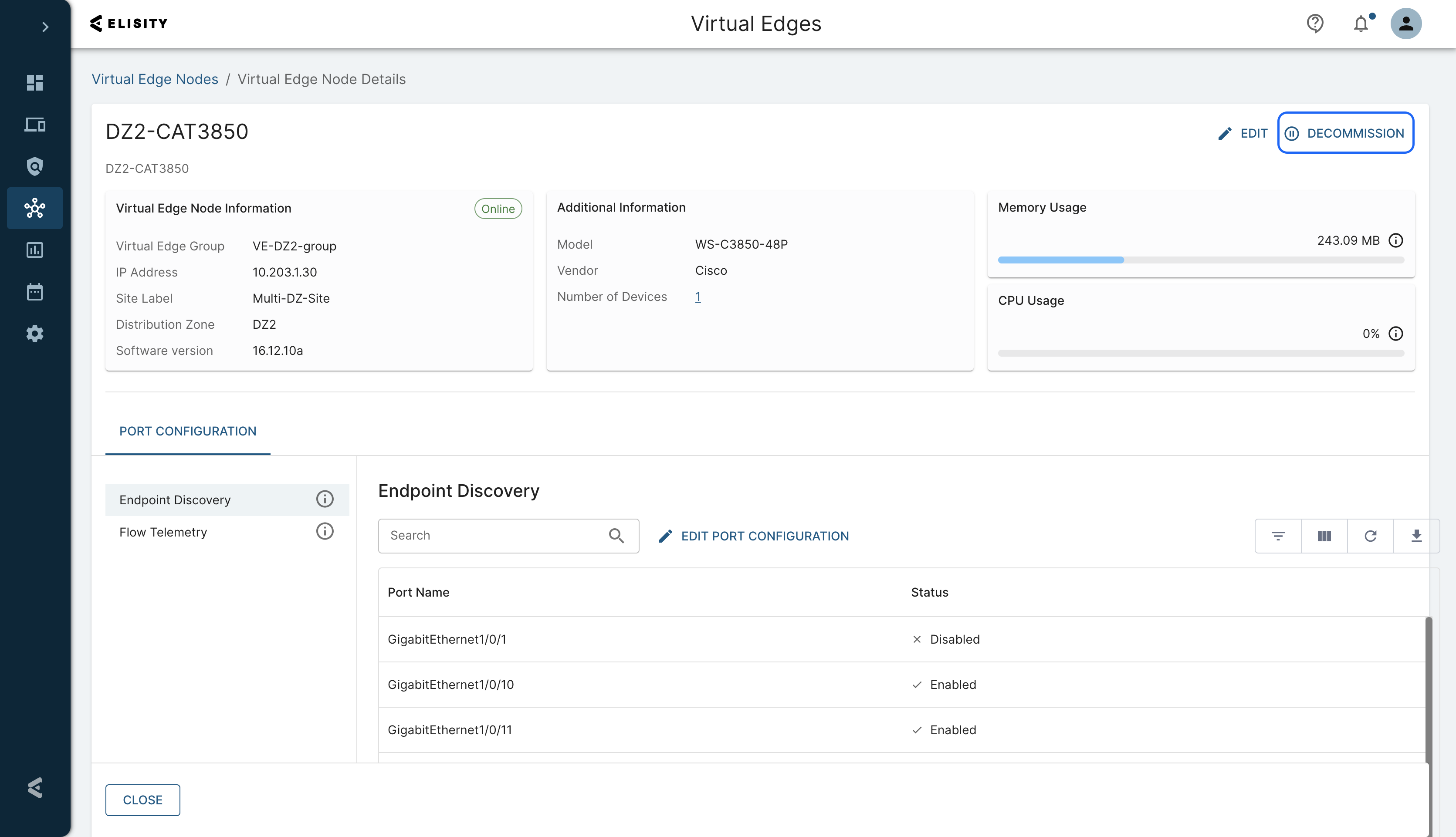1456x837 pixels.
Task: Expand the left sidebar with chevron arrow
Action: point(45,27)
